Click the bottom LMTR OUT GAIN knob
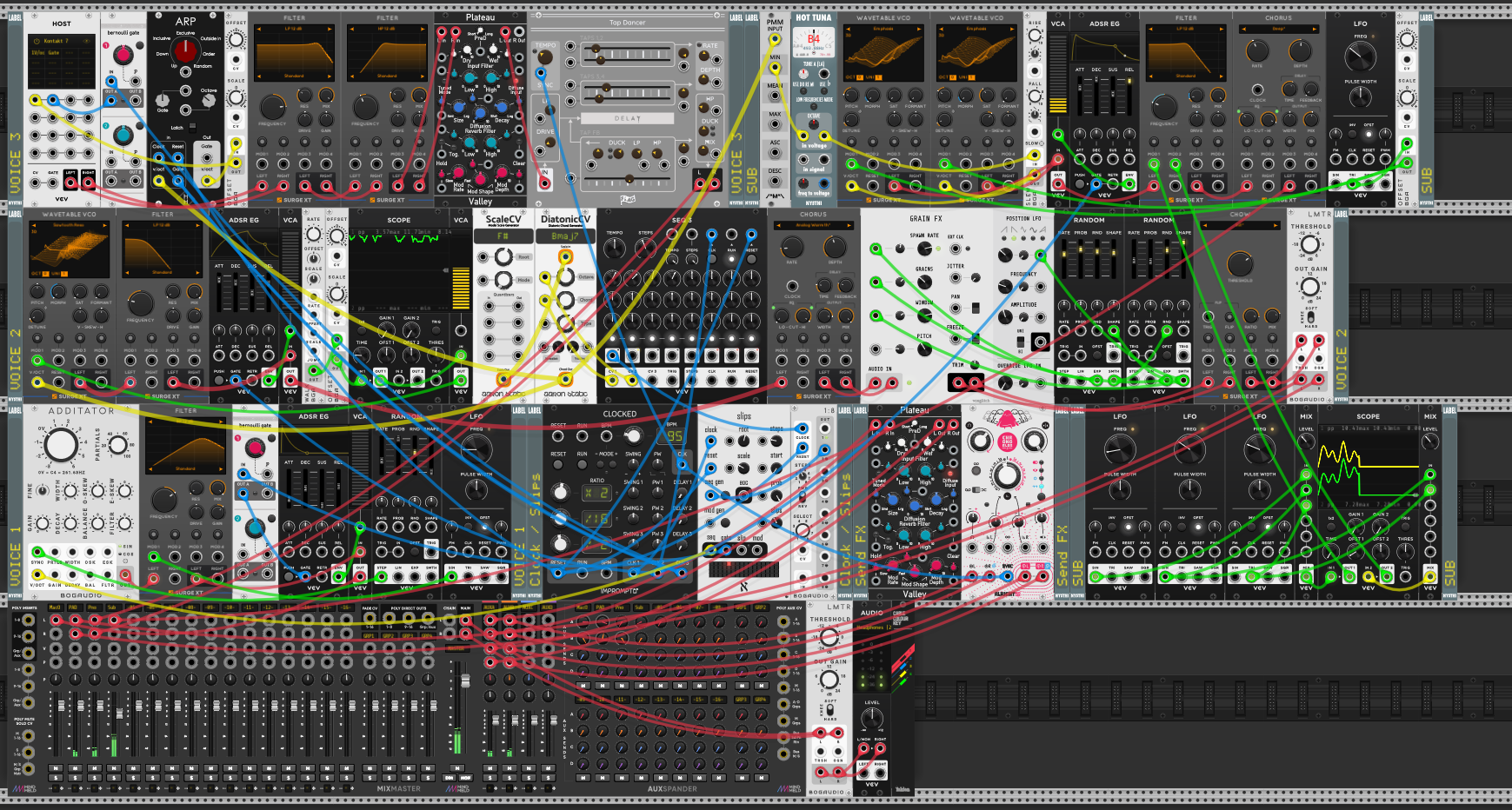This screenshot has height=810, width=1512. 828,679
